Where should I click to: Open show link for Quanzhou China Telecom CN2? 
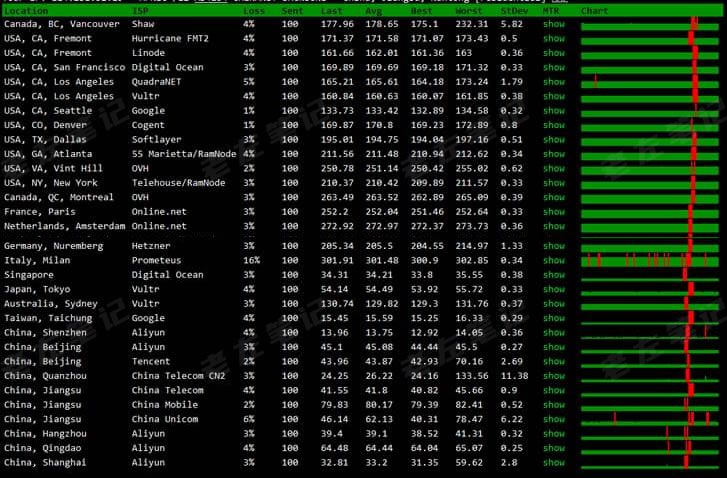[x=553, y=376]
